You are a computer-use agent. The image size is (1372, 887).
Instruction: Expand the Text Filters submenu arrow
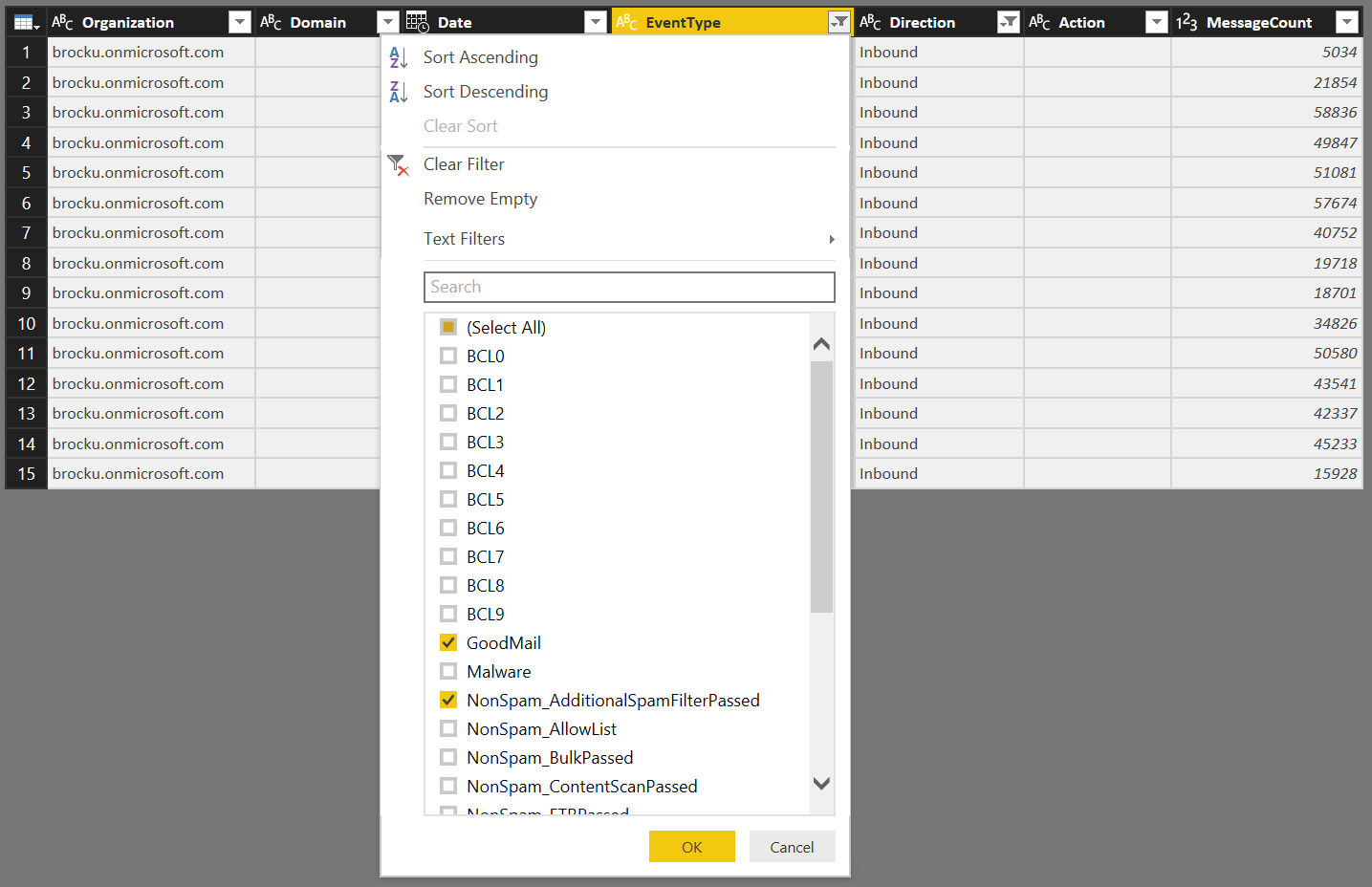pyautogui.click(x=832, y=239)
